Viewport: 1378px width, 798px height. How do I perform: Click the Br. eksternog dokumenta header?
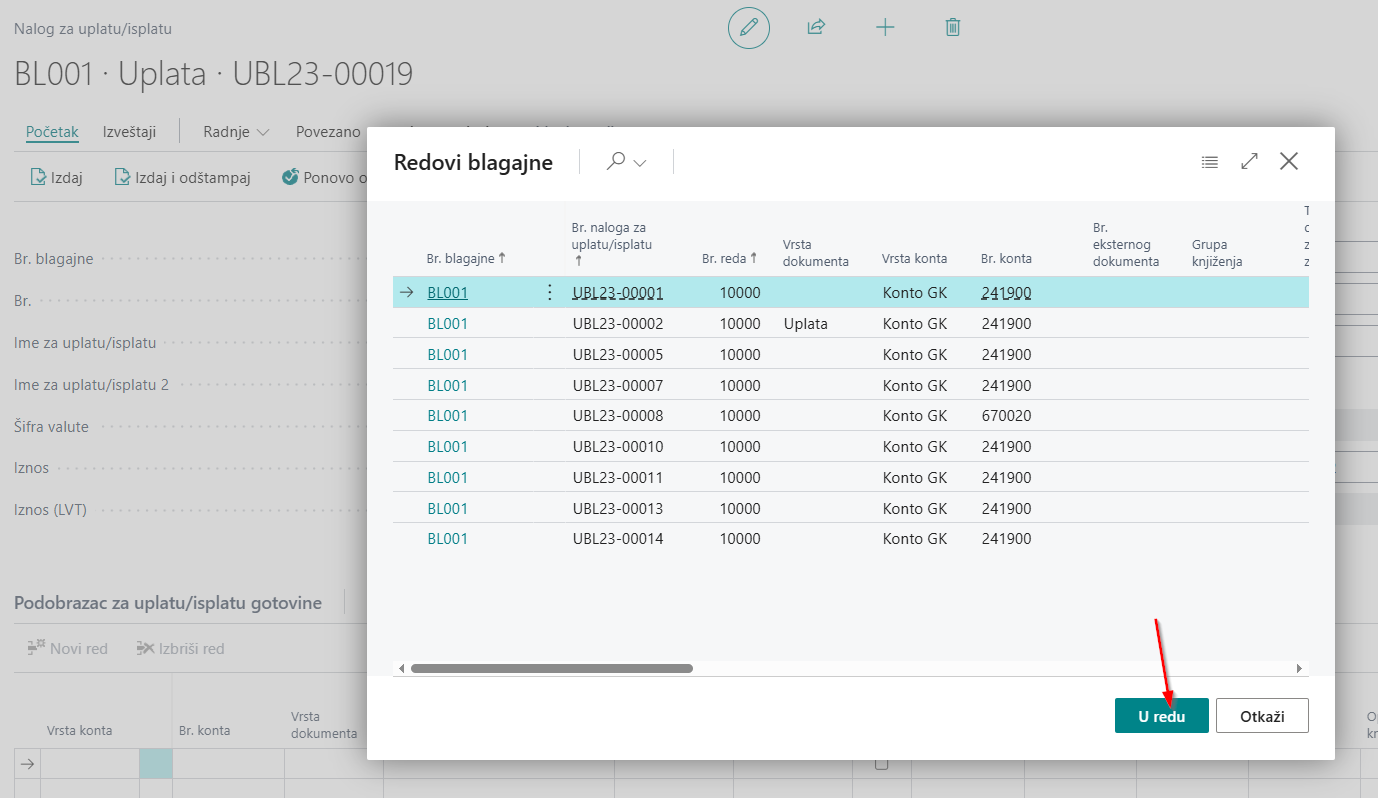pyautogui.click(x=1126, y=244)
